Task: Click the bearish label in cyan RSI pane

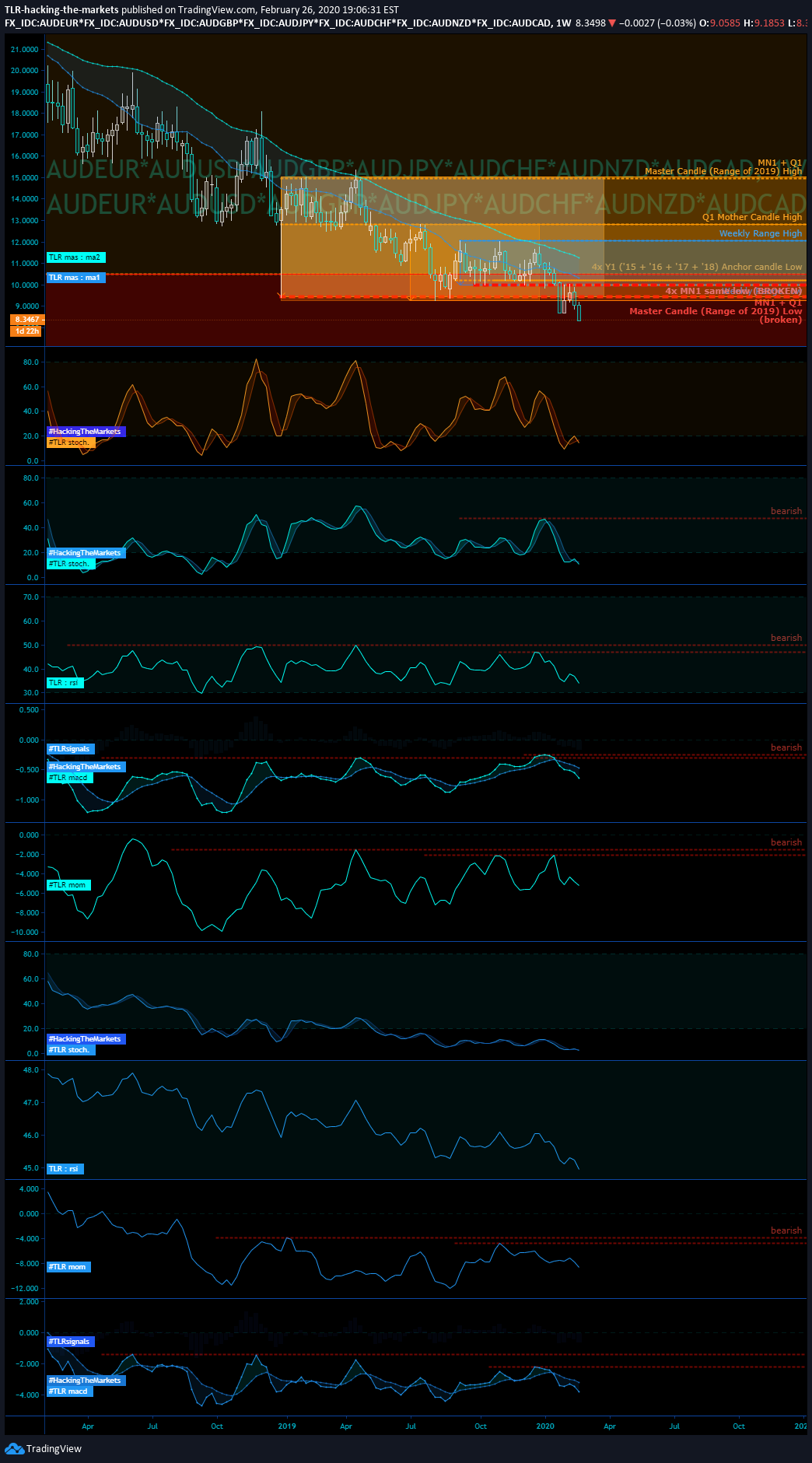Action: [x=786, y=638]
